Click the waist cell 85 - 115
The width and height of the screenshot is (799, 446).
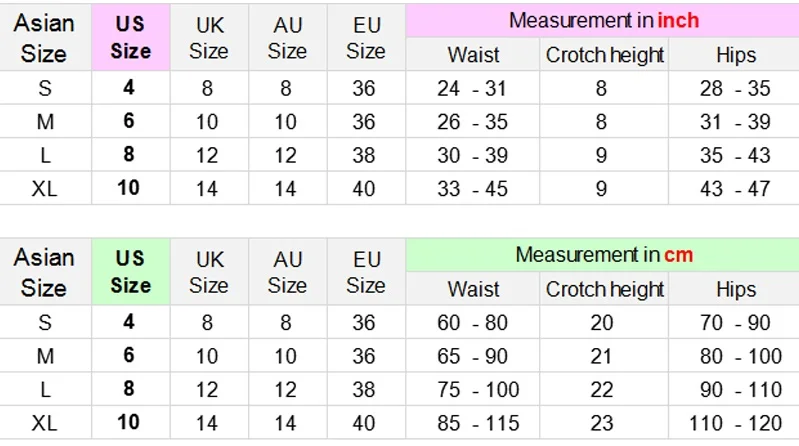(472, 422)
